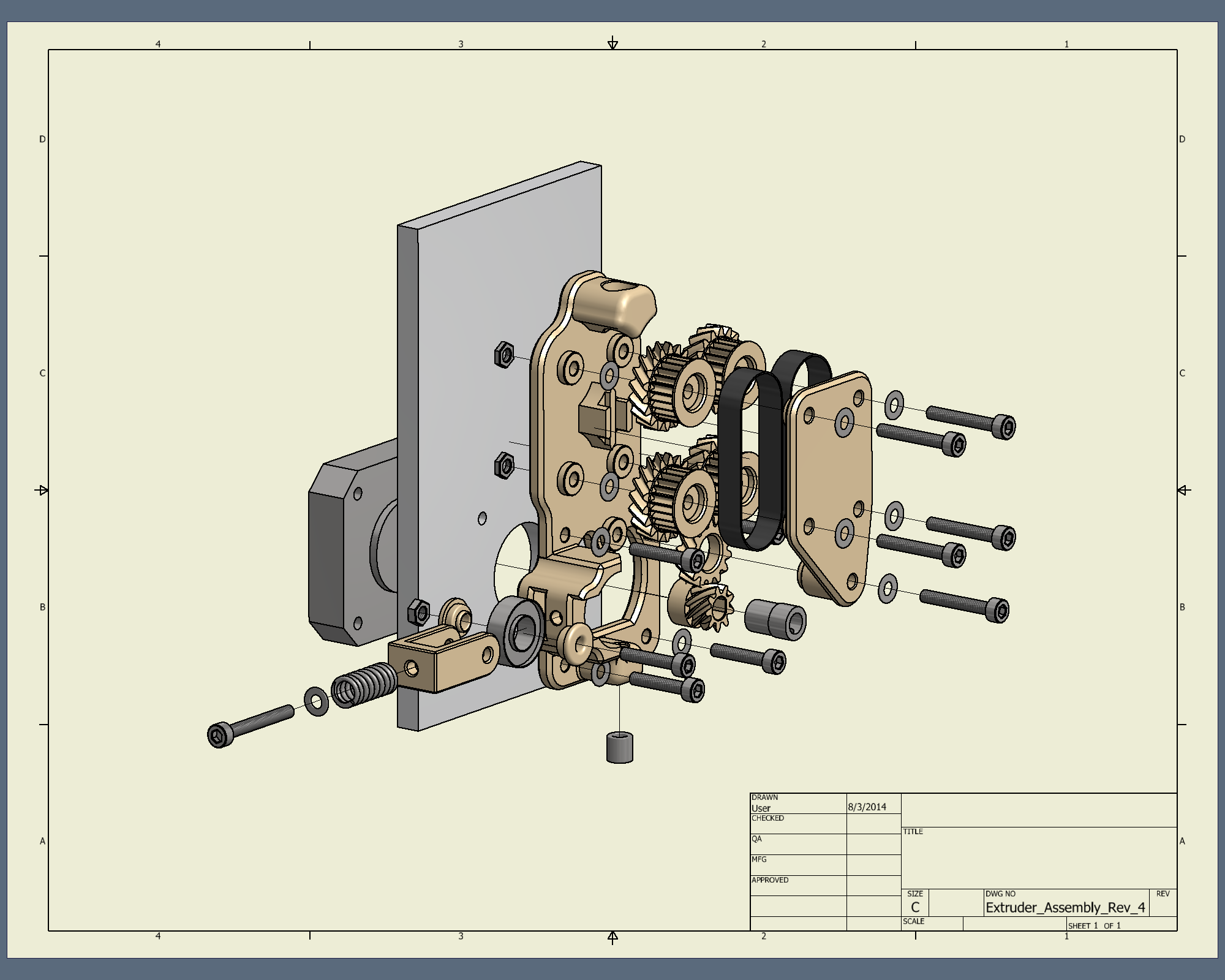The image size is (1225, 980).
Task: Select the DRAWN by User cell
Action: click(797, 803)
